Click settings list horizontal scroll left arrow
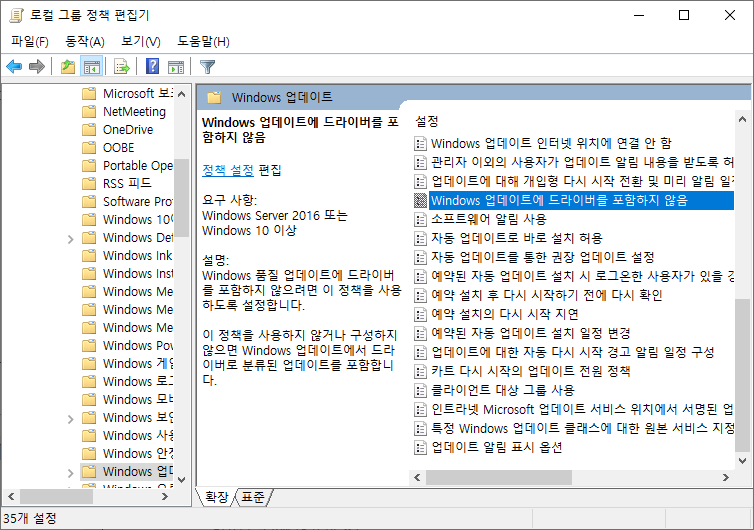 tap(417, 478)
